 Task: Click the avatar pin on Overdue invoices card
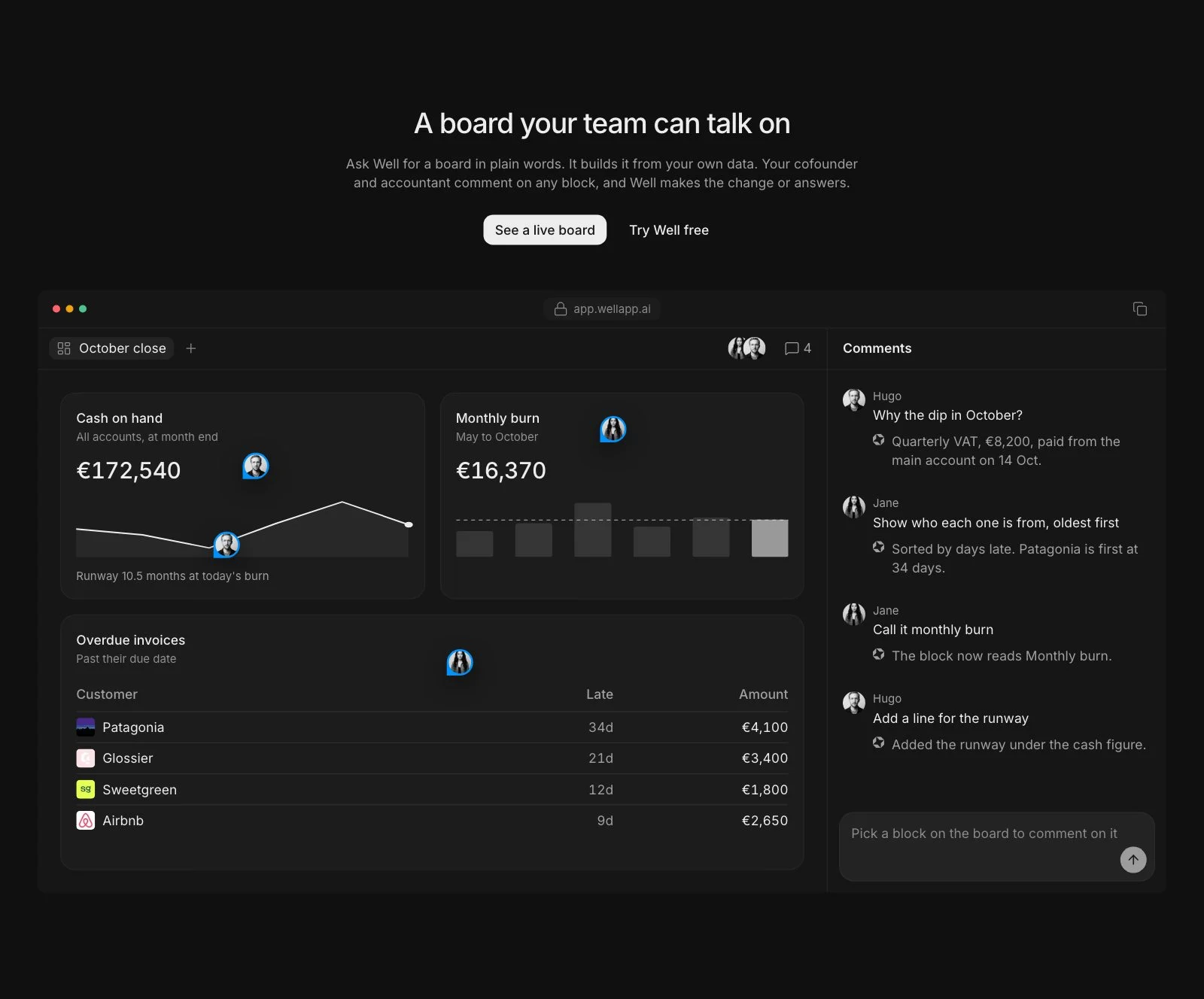(460, 663)
